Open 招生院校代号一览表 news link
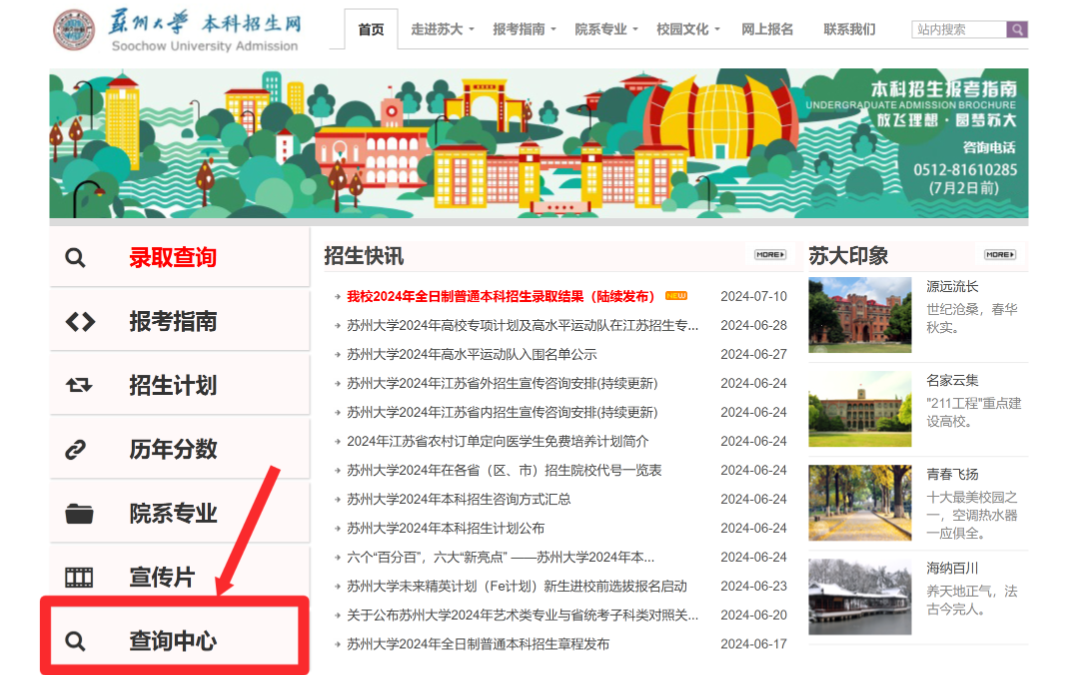The height and width of the screenshot is (675, 1080). pyautogui.click(x=504, y=470)
